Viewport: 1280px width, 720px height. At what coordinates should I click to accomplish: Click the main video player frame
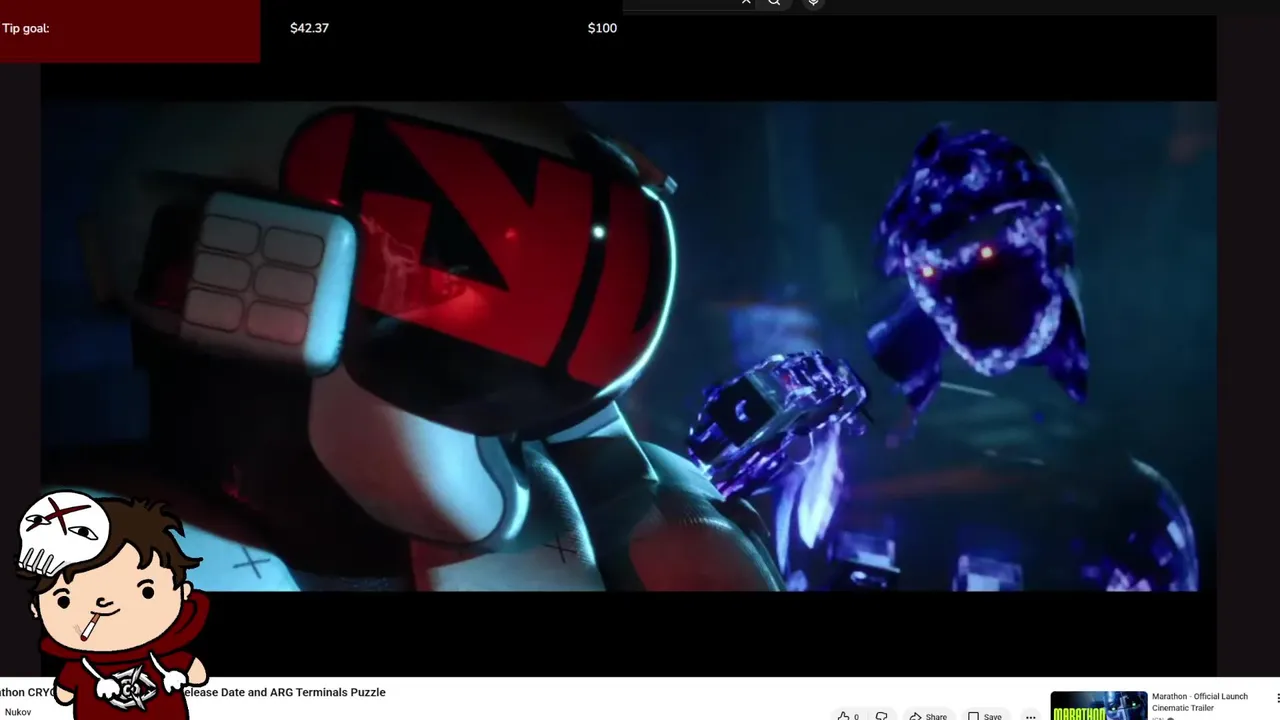(628, 345)
